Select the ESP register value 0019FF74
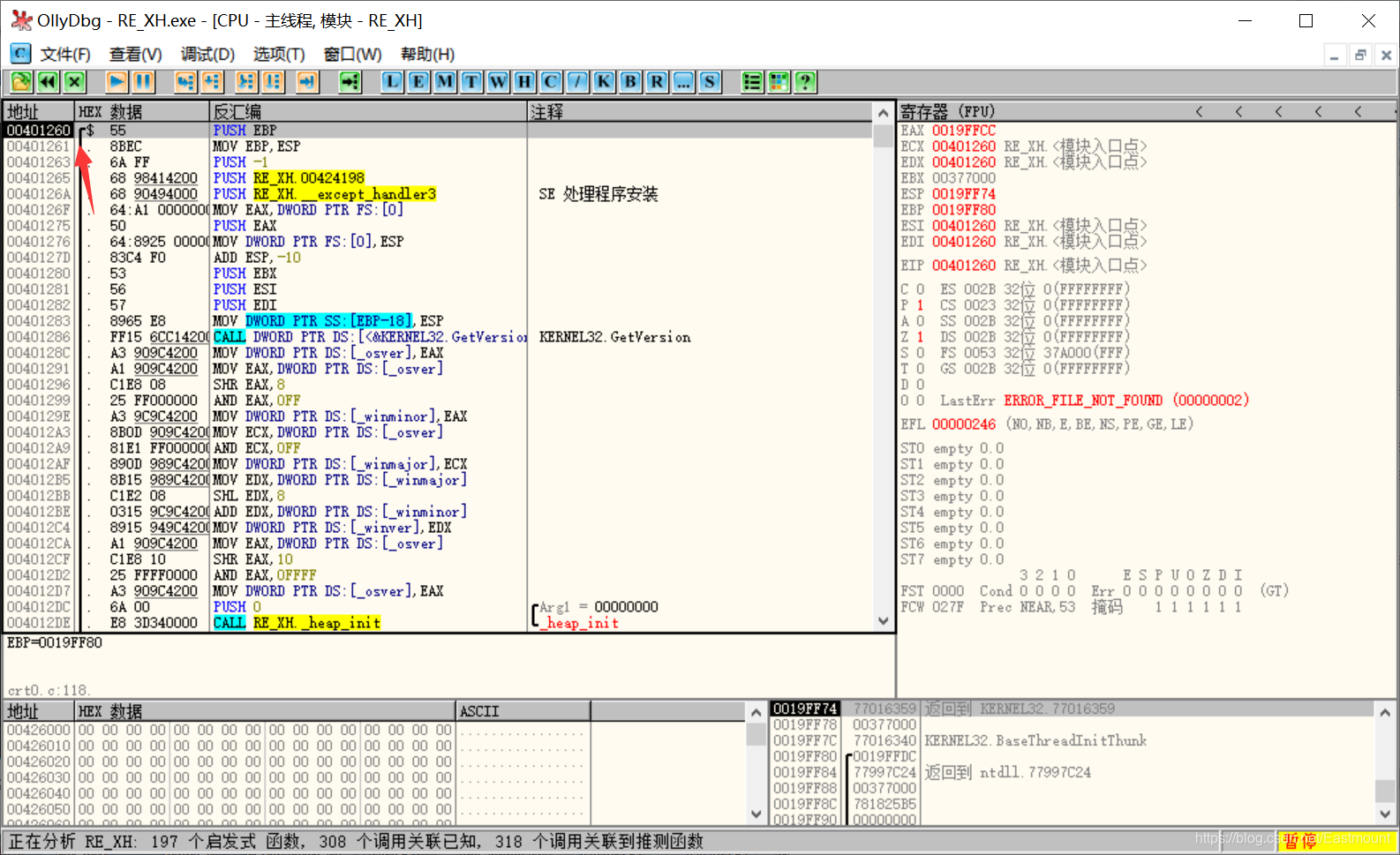Screen dimensions: 1400x855 pyautogui.click(x=964, y=194)
